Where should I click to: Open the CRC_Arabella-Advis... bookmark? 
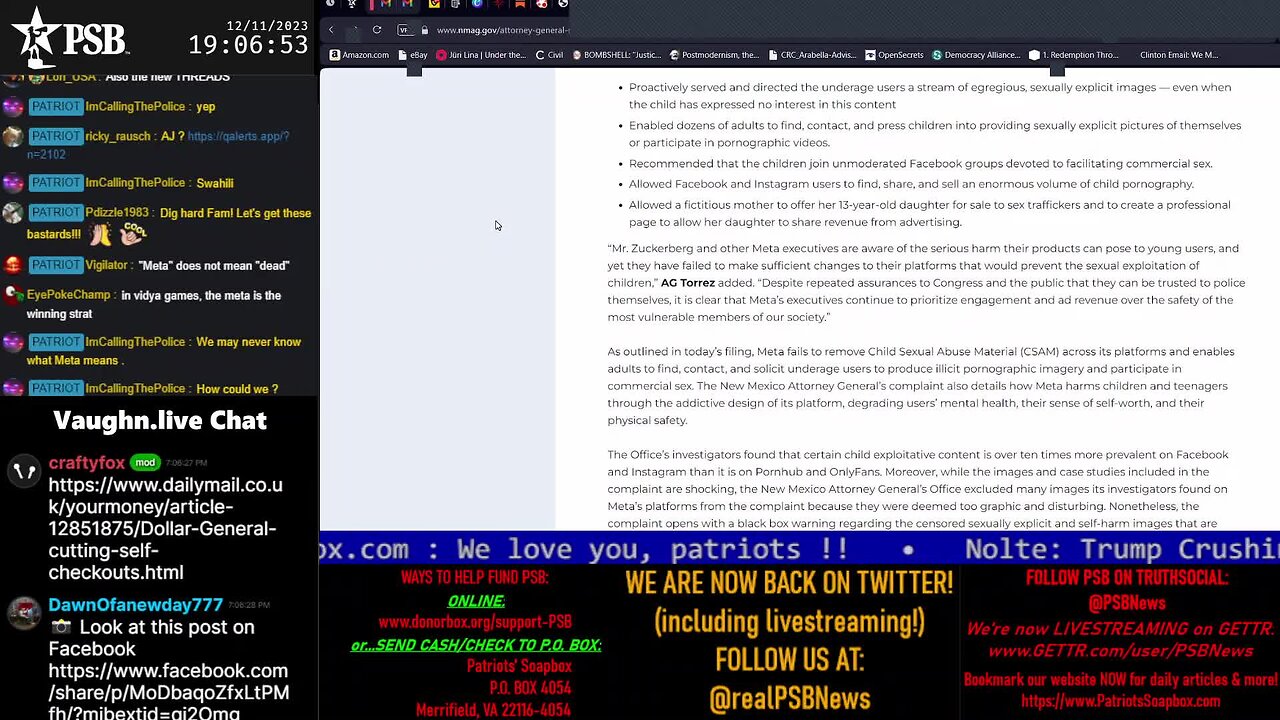click(812, 55)
